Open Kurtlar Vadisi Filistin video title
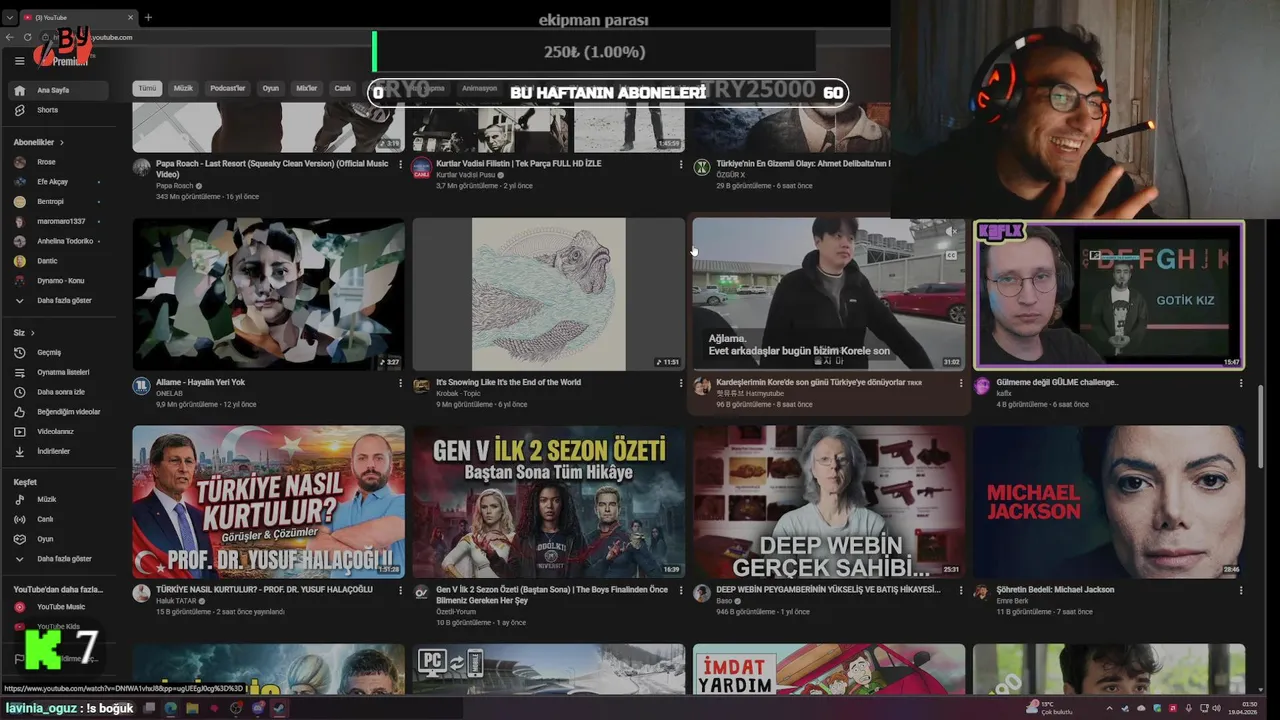 click(x=518, y=164)
